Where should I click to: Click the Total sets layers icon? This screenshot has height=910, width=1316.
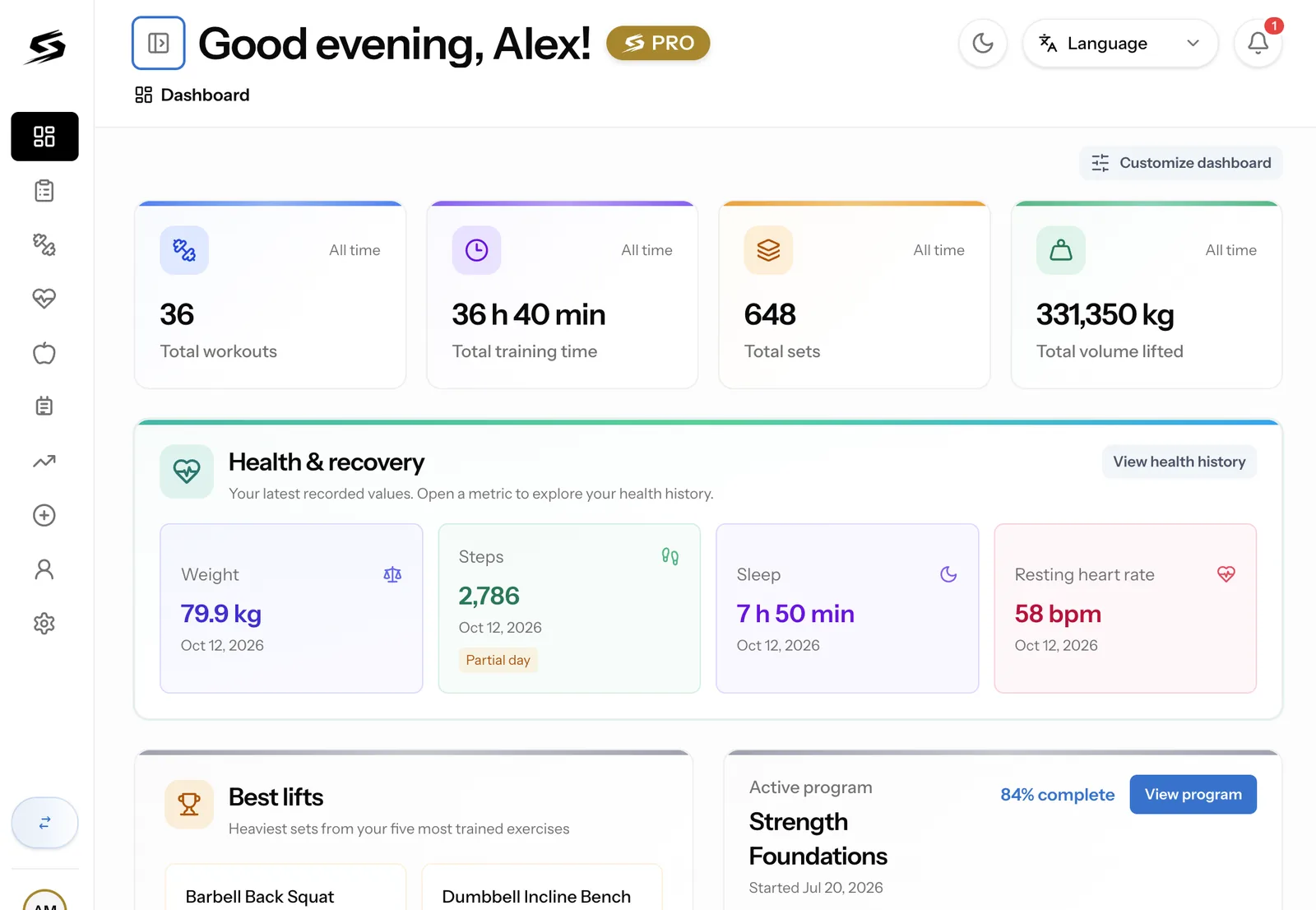(768, 250)
